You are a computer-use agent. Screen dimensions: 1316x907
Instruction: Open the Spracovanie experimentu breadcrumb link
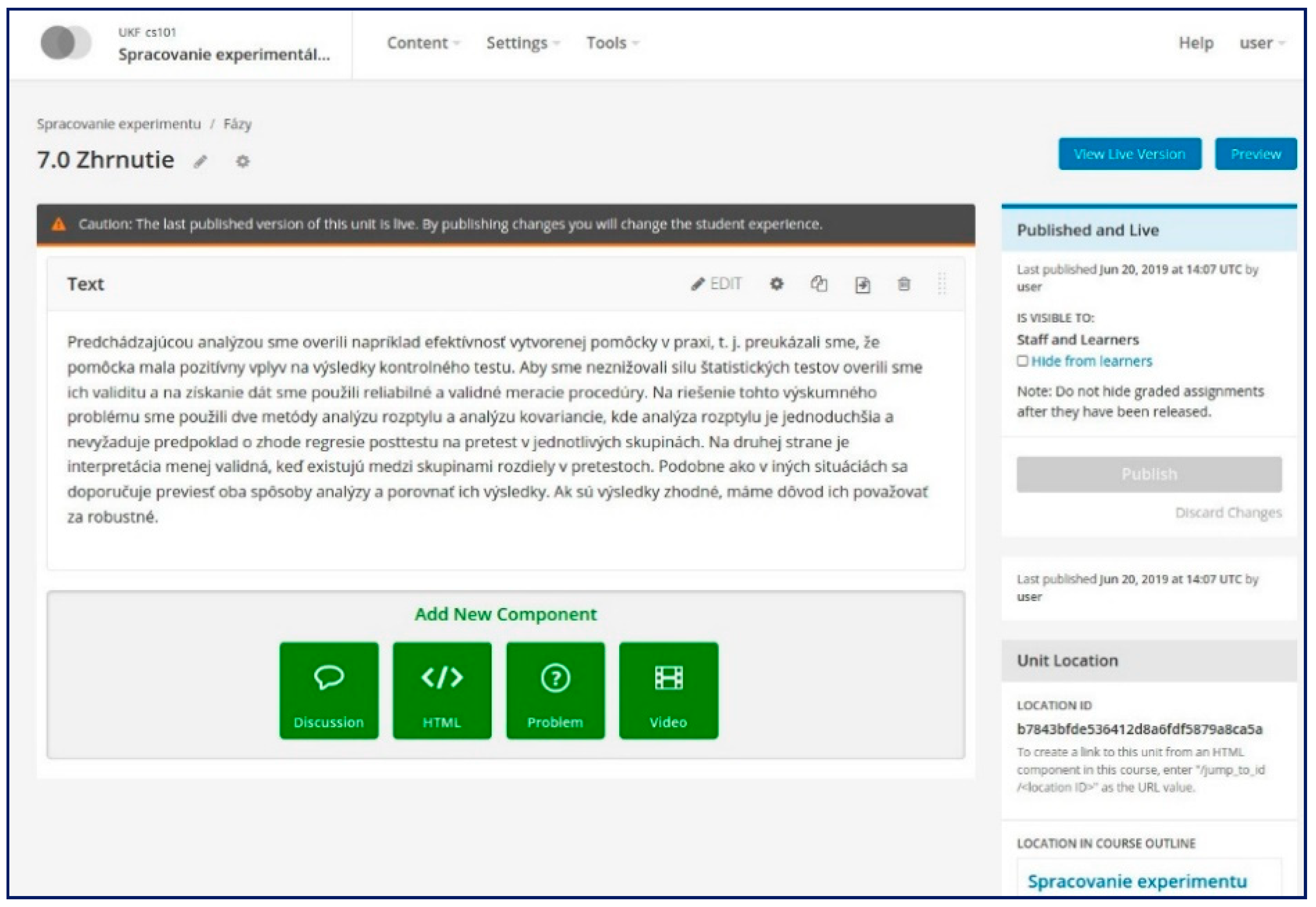pos(119,124)
